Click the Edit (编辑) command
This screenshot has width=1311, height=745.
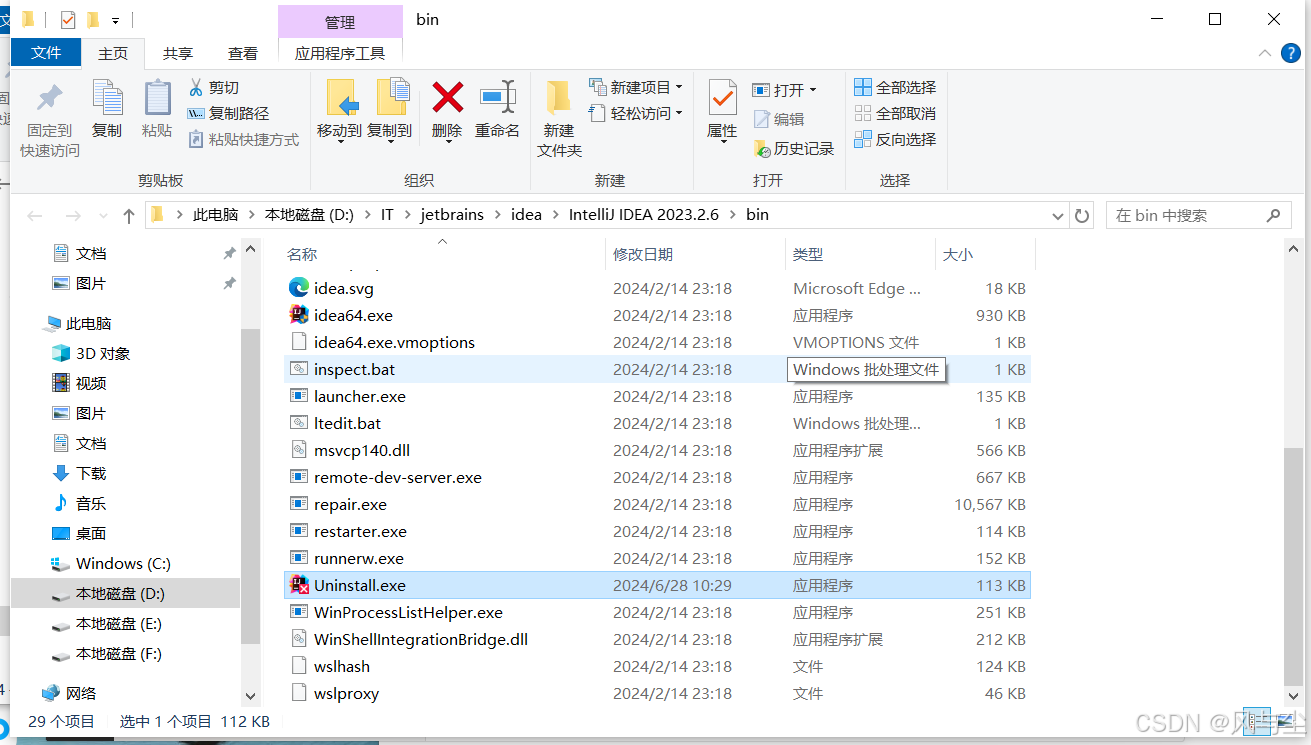pos(778,119)
